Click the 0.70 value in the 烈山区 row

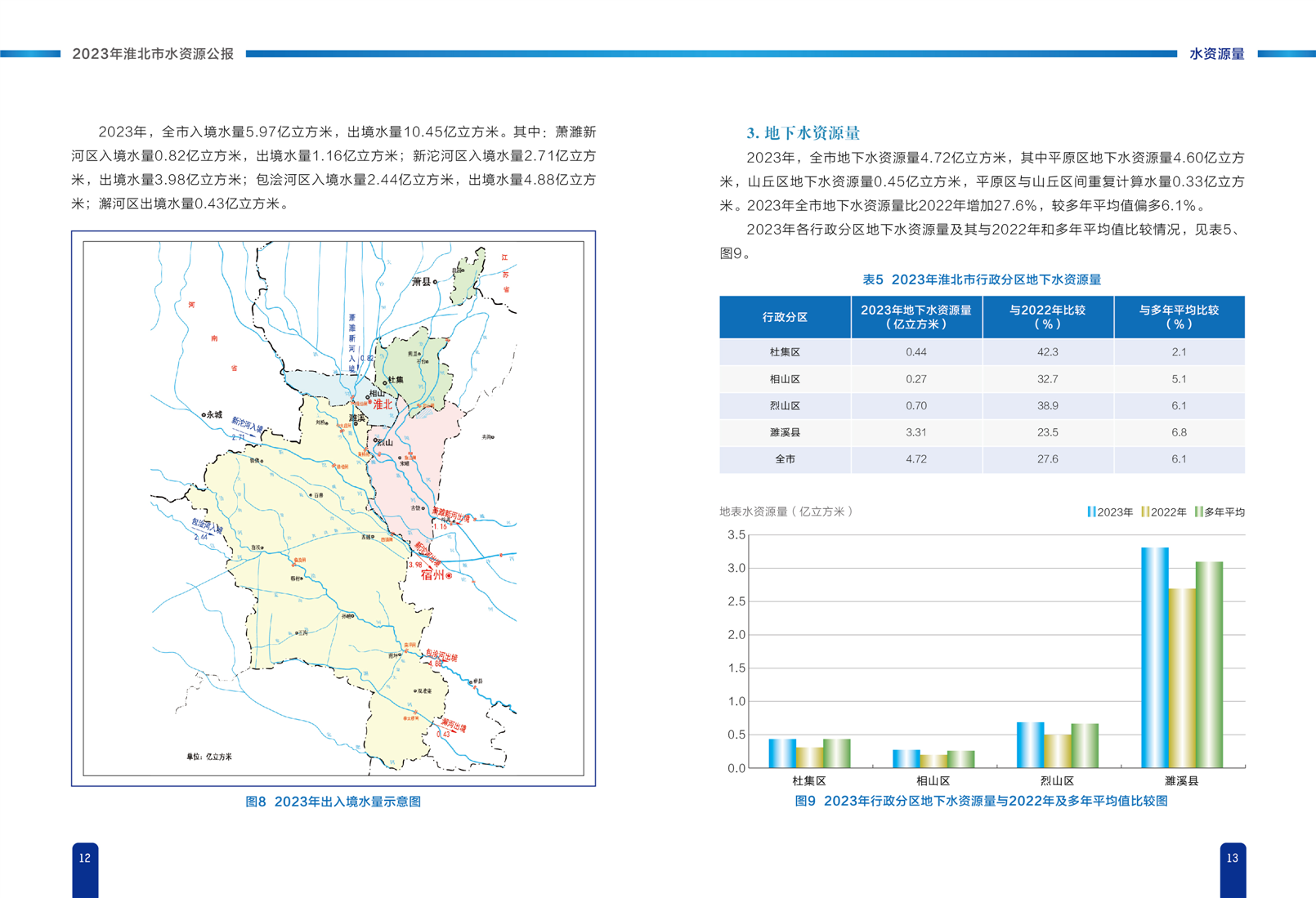pos(916,406)
